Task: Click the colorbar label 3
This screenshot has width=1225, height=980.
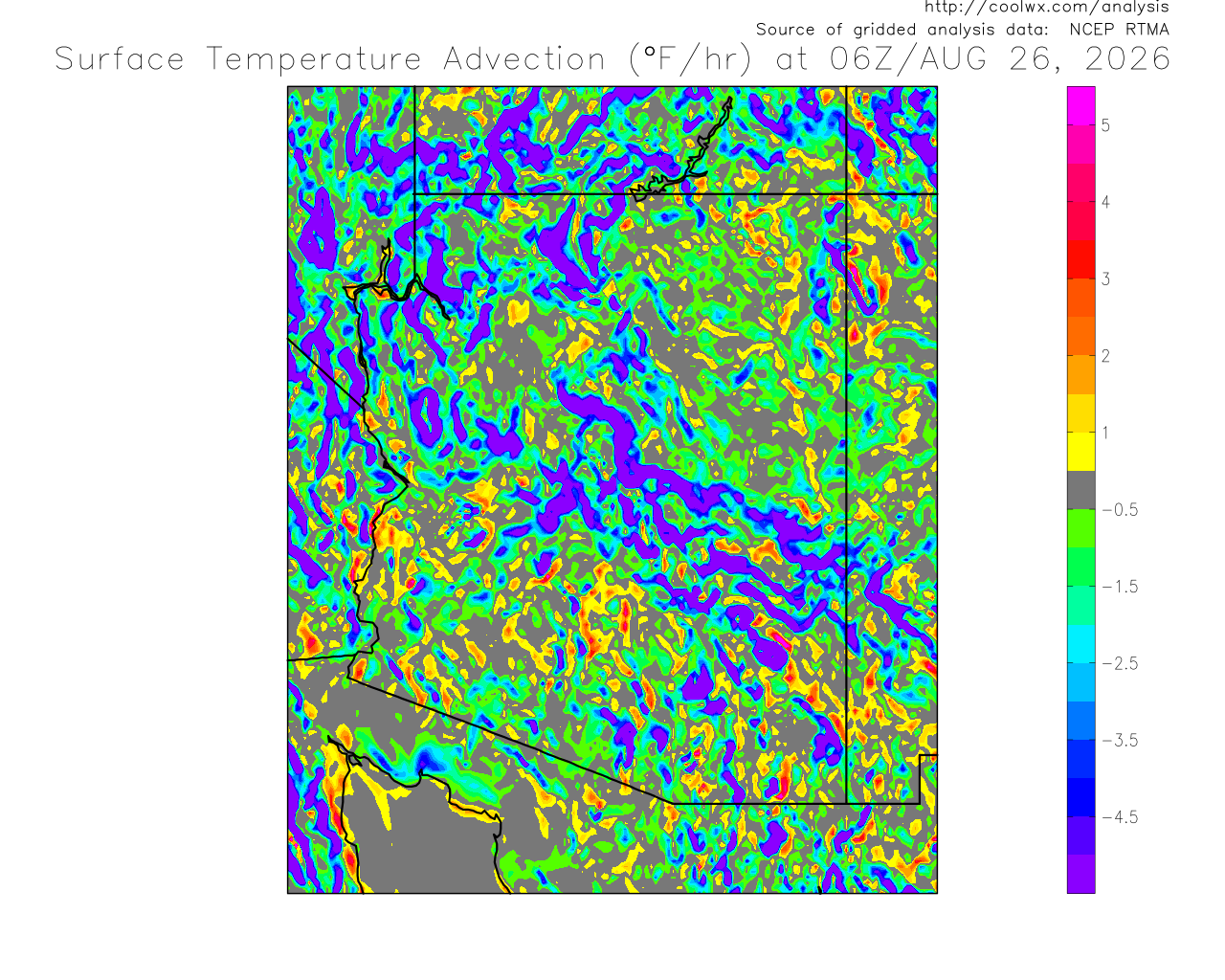Action: [x=1105, y=279]
